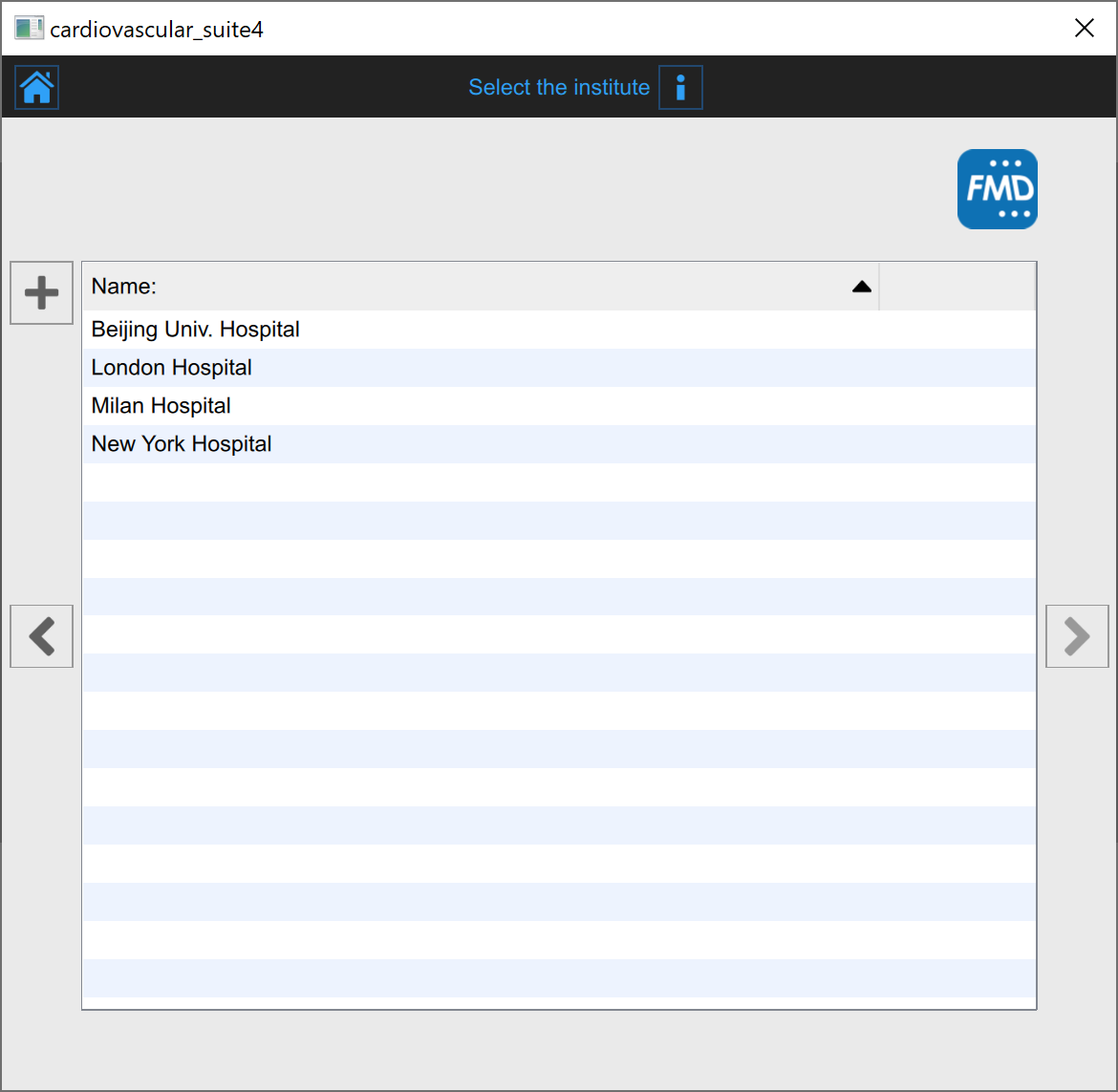1118x1092 pixels.
Task: Select London Hospital in the institute list
Action: [172, 368]
